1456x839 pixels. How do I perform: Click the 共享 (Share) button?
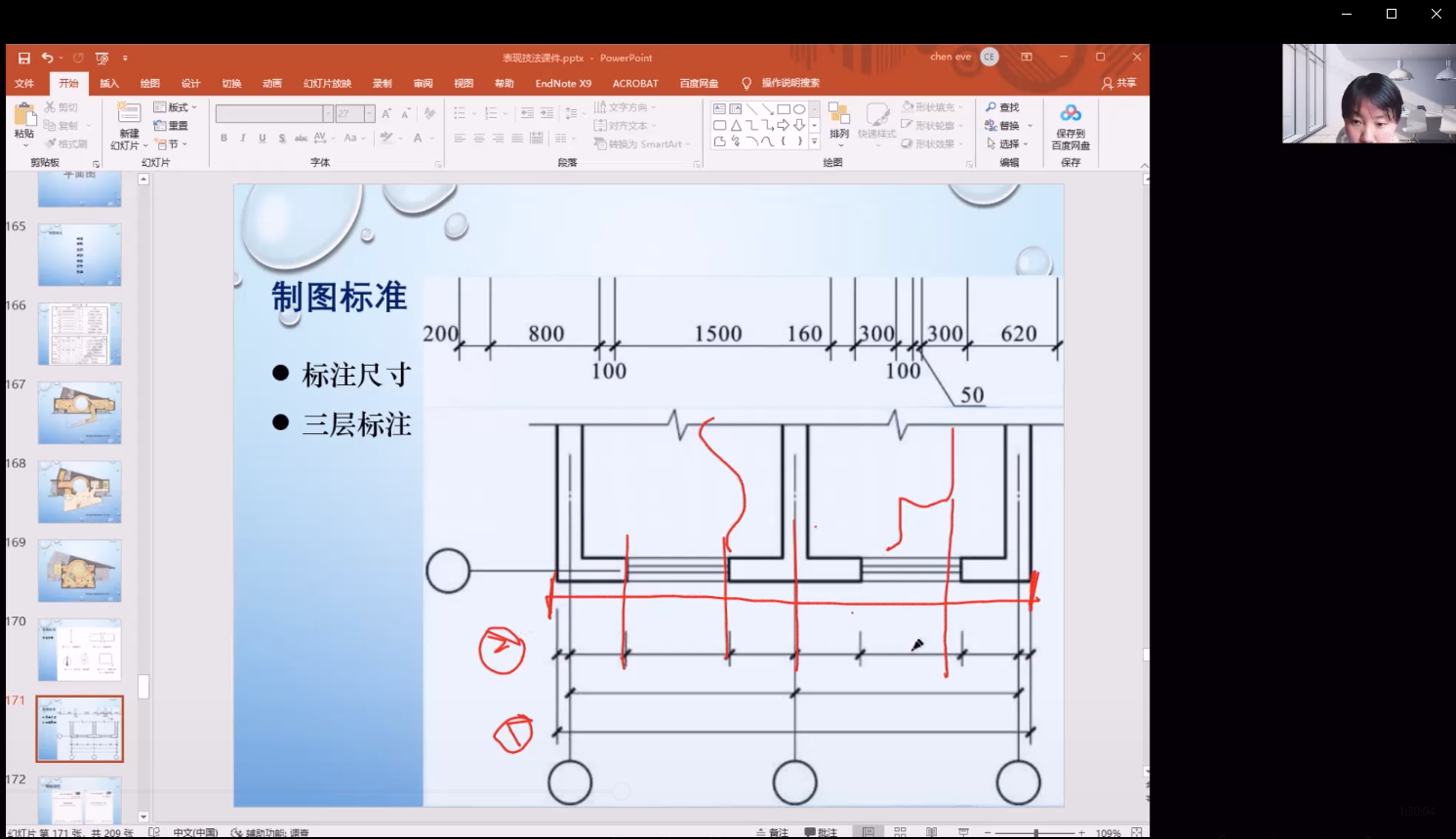coord(1119,84)
